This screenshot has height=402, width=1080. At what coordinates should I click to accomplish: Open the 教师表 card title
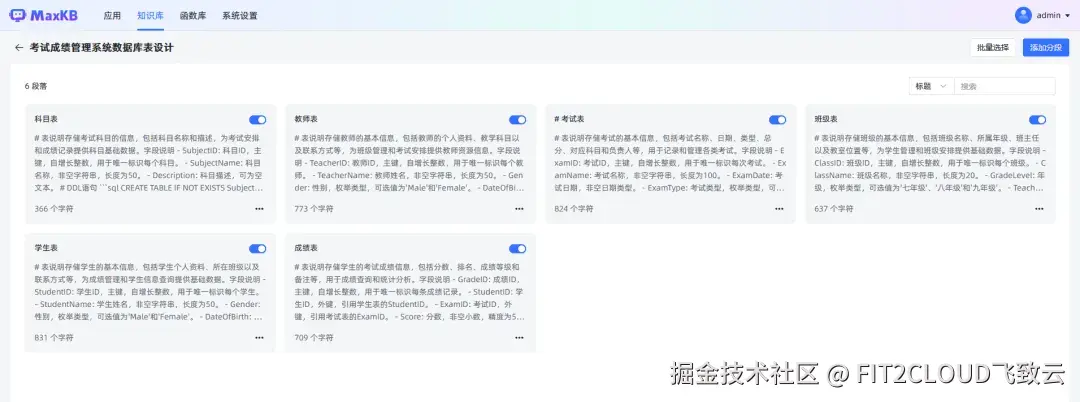tap(306, 119)
